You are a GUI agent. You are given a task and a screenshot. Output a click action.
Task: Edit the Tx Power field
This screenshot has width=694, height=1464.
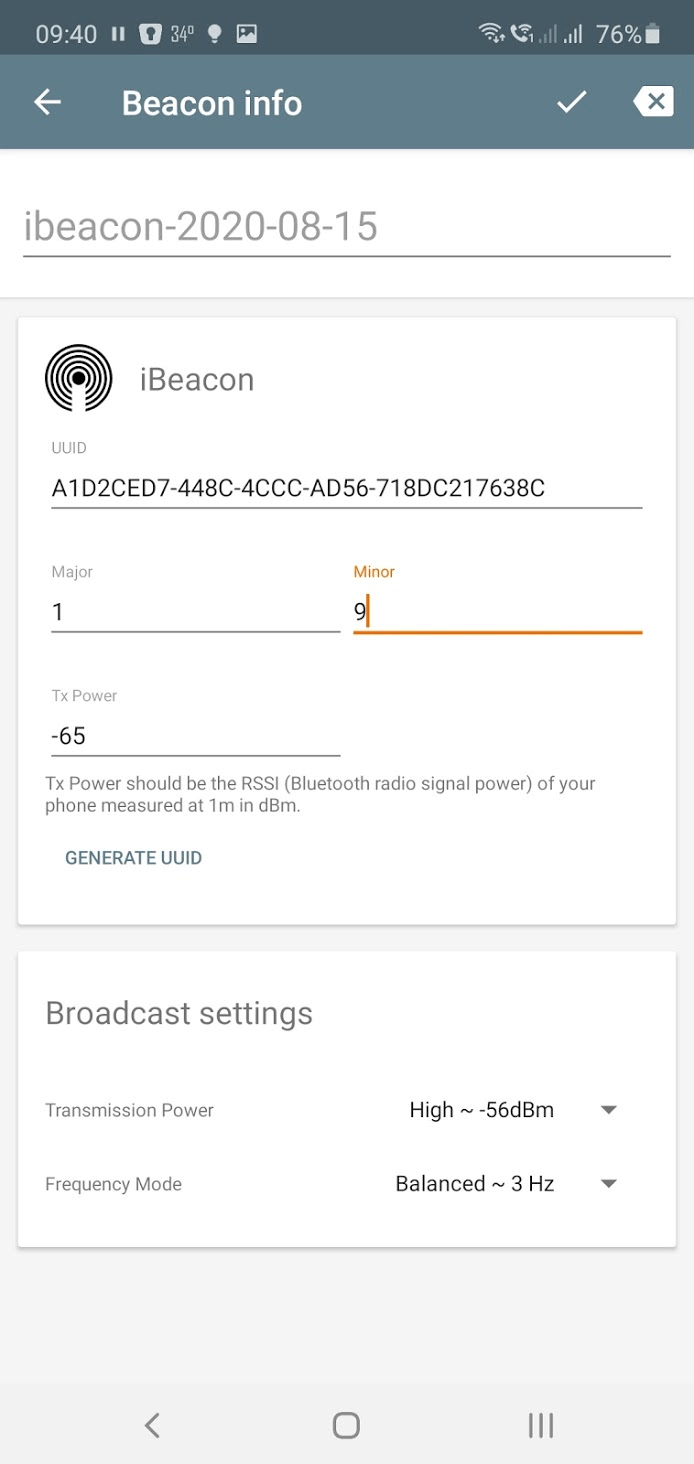click(195, 736)
